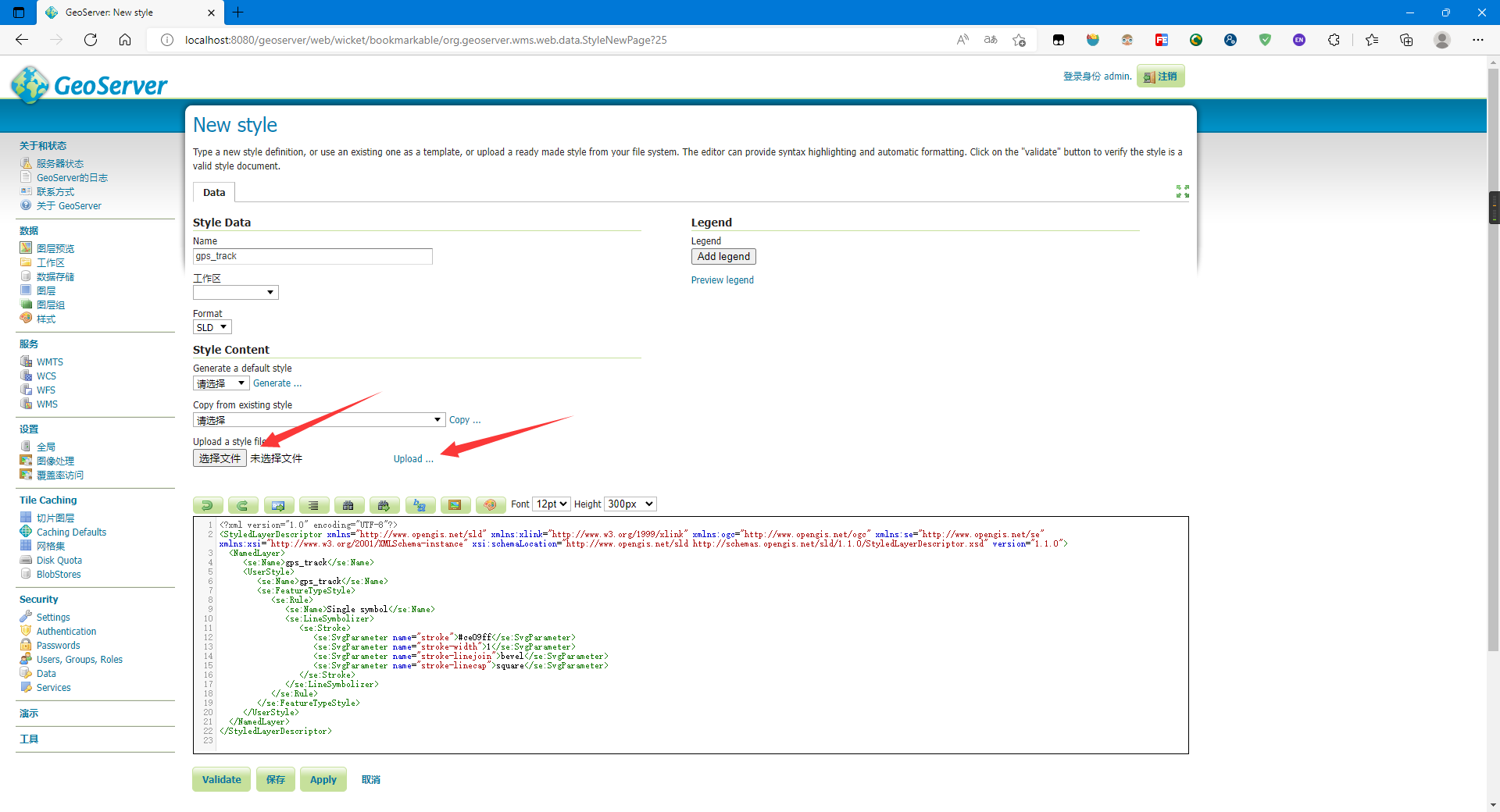This screenshot has height=812, width=1500.
Task: Click the Replace text toolbar icon
Action: click(x=420, y=505)
